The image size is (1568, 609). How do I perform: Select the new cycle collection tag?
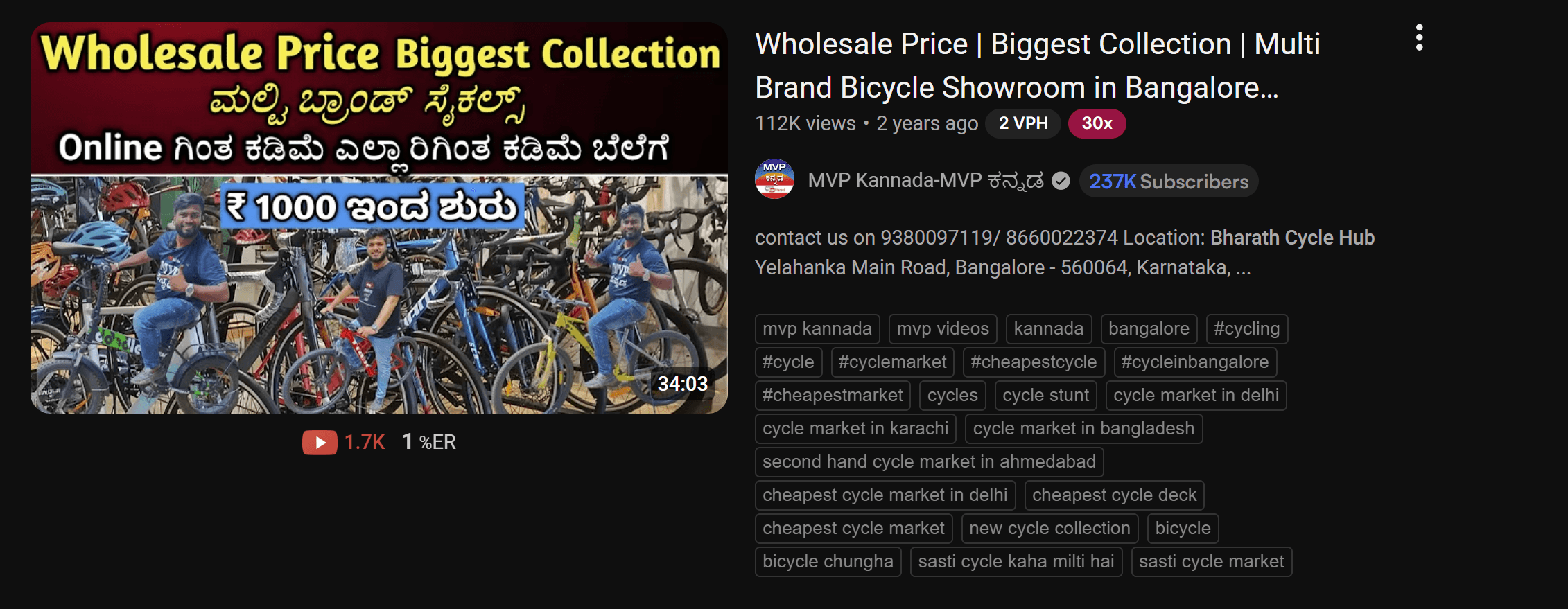click(x=1049, y=529)
